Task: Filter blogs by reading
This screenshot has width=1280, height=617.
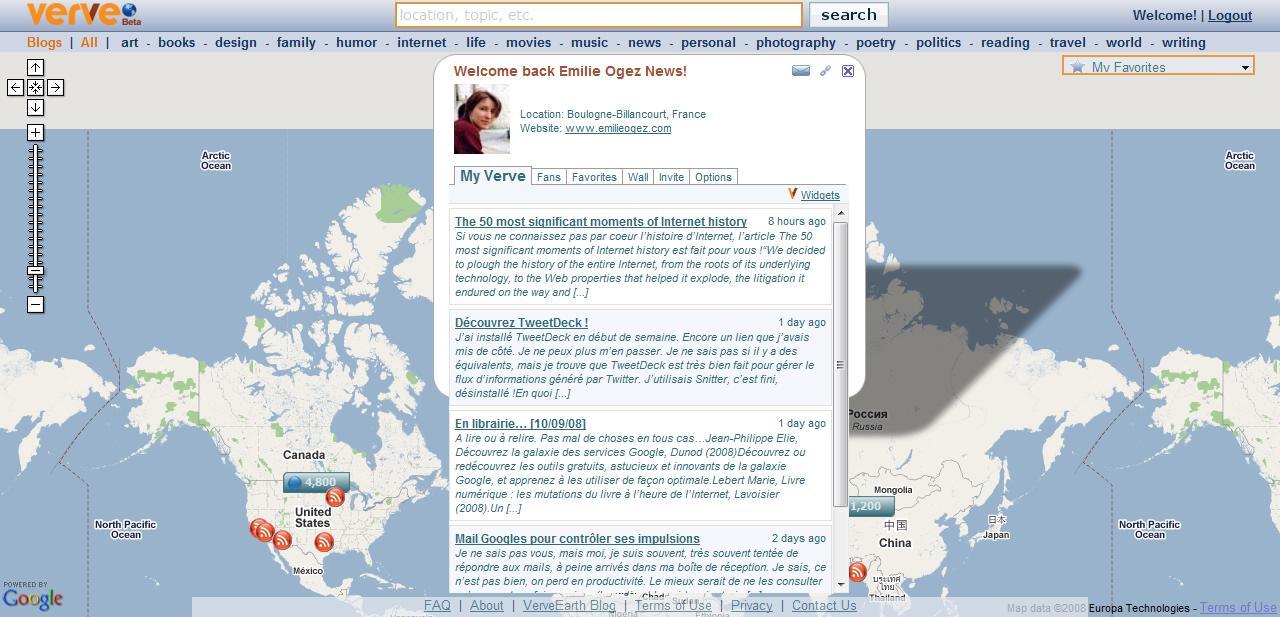Action: pyautogui.click(x=1005, y=42)
